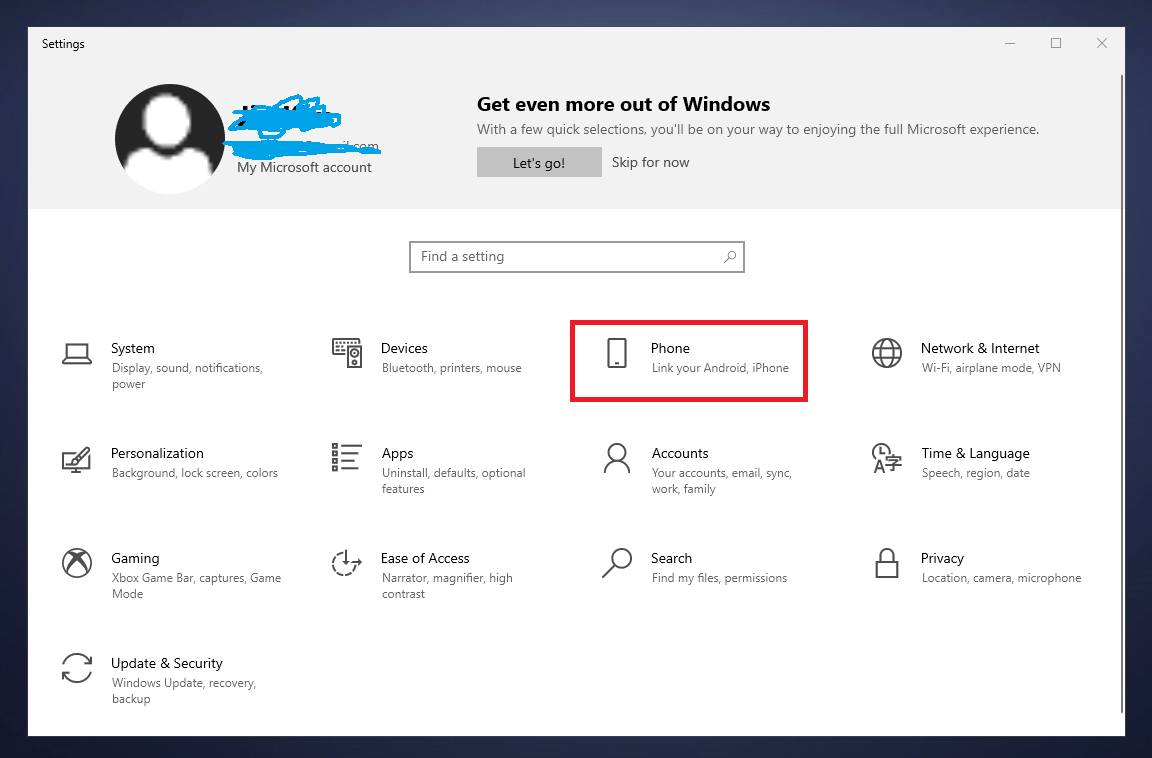Click the Devices category title
1152x758 pixels.
pos(404,348)
